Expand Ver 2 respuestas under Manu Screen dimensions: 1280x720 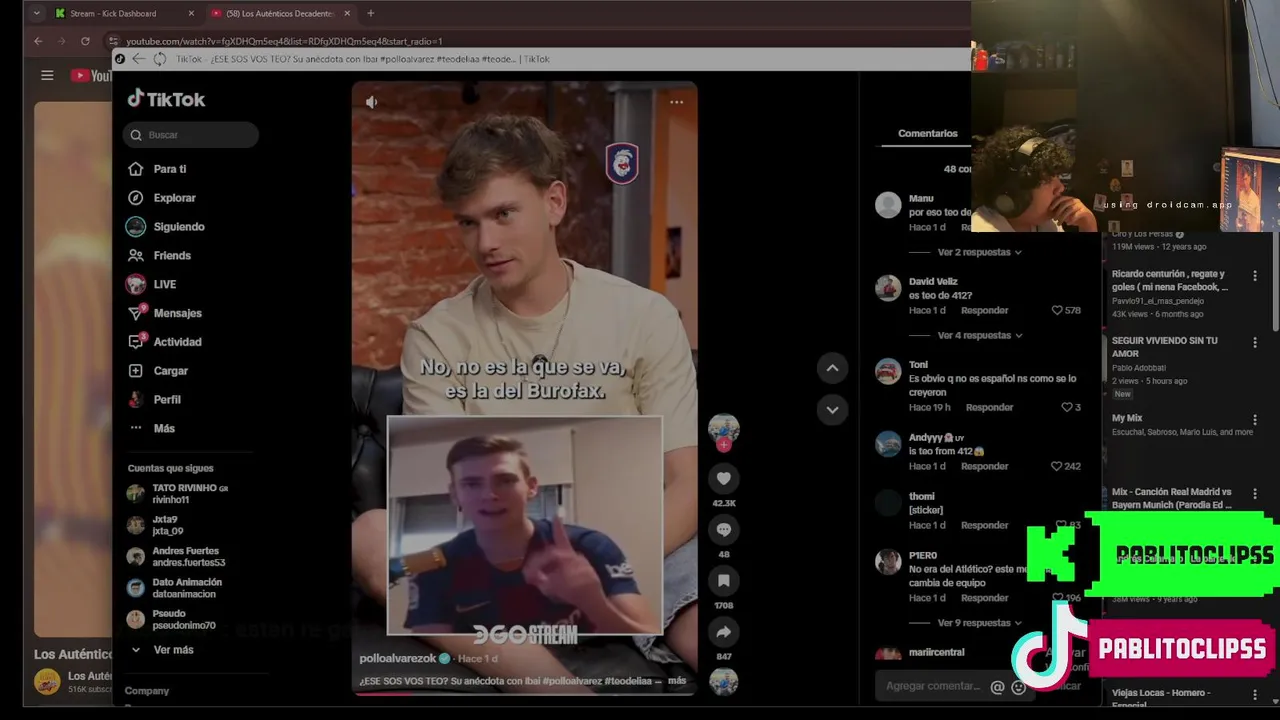(979, 252)
